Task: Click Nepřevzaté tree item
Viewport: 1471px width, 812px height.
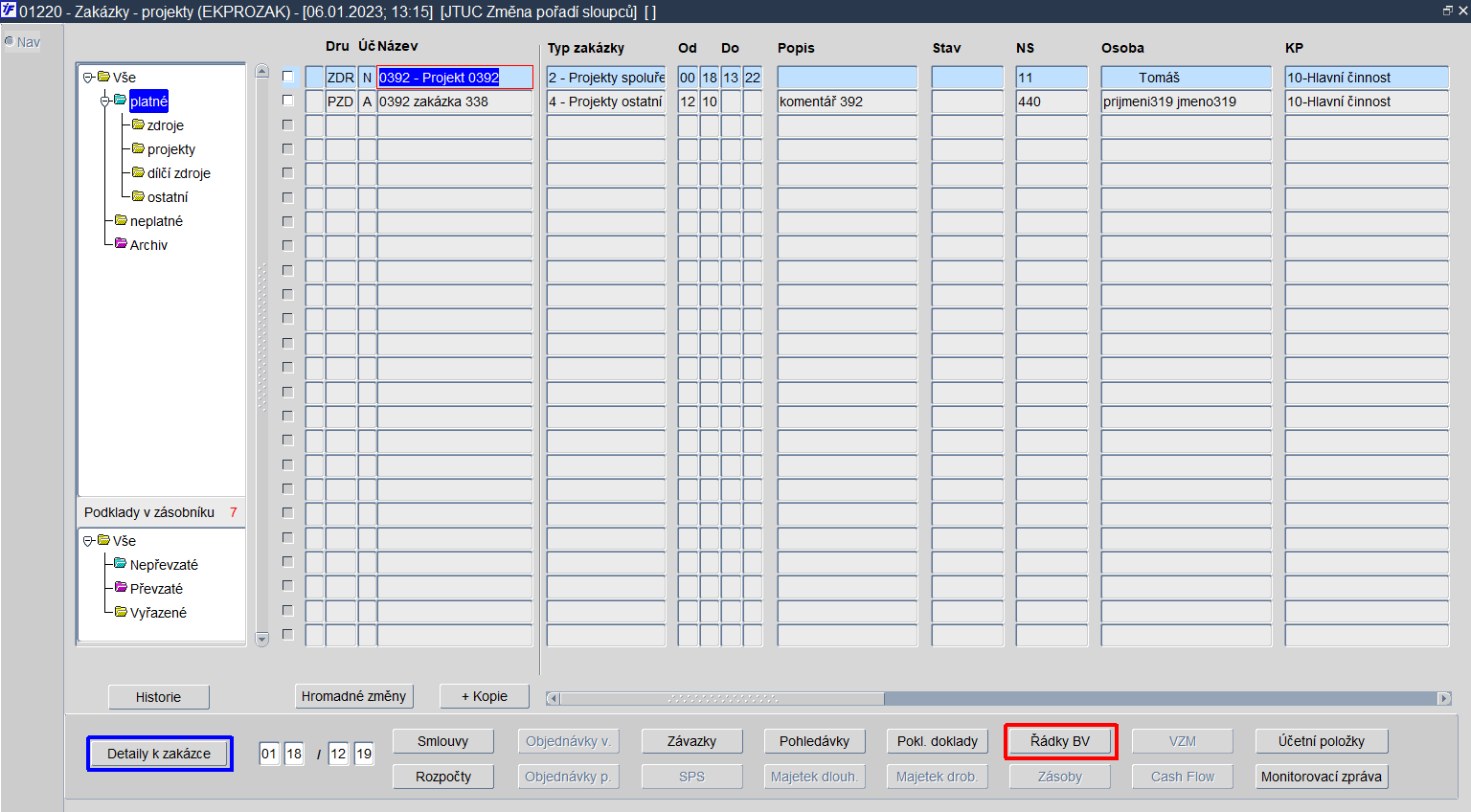Action: 164,565
